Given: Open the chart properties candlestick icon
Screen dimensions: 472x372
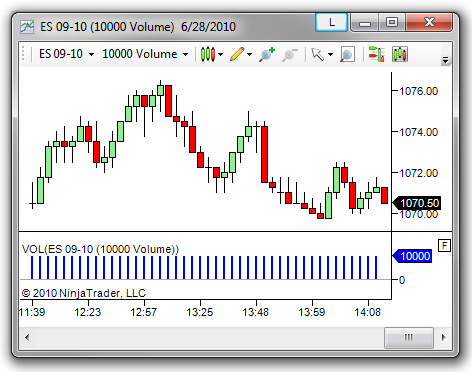Looking at the screenshot, I should (x=400, y=54).
